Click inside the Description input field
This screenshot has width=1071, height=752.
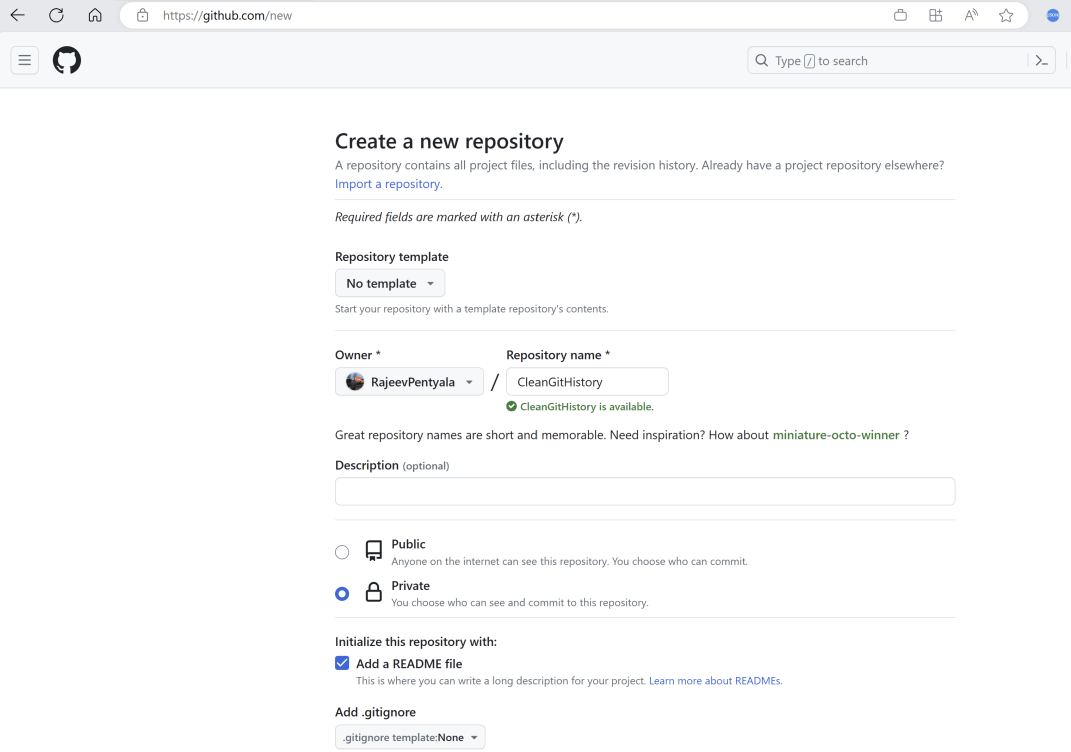tap(644, 491)
